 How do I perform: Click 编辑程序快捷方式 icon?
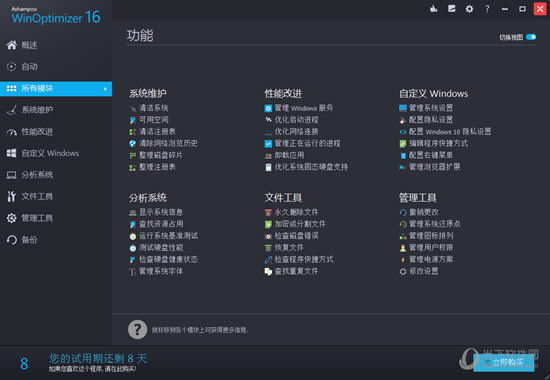click(403, 144)
